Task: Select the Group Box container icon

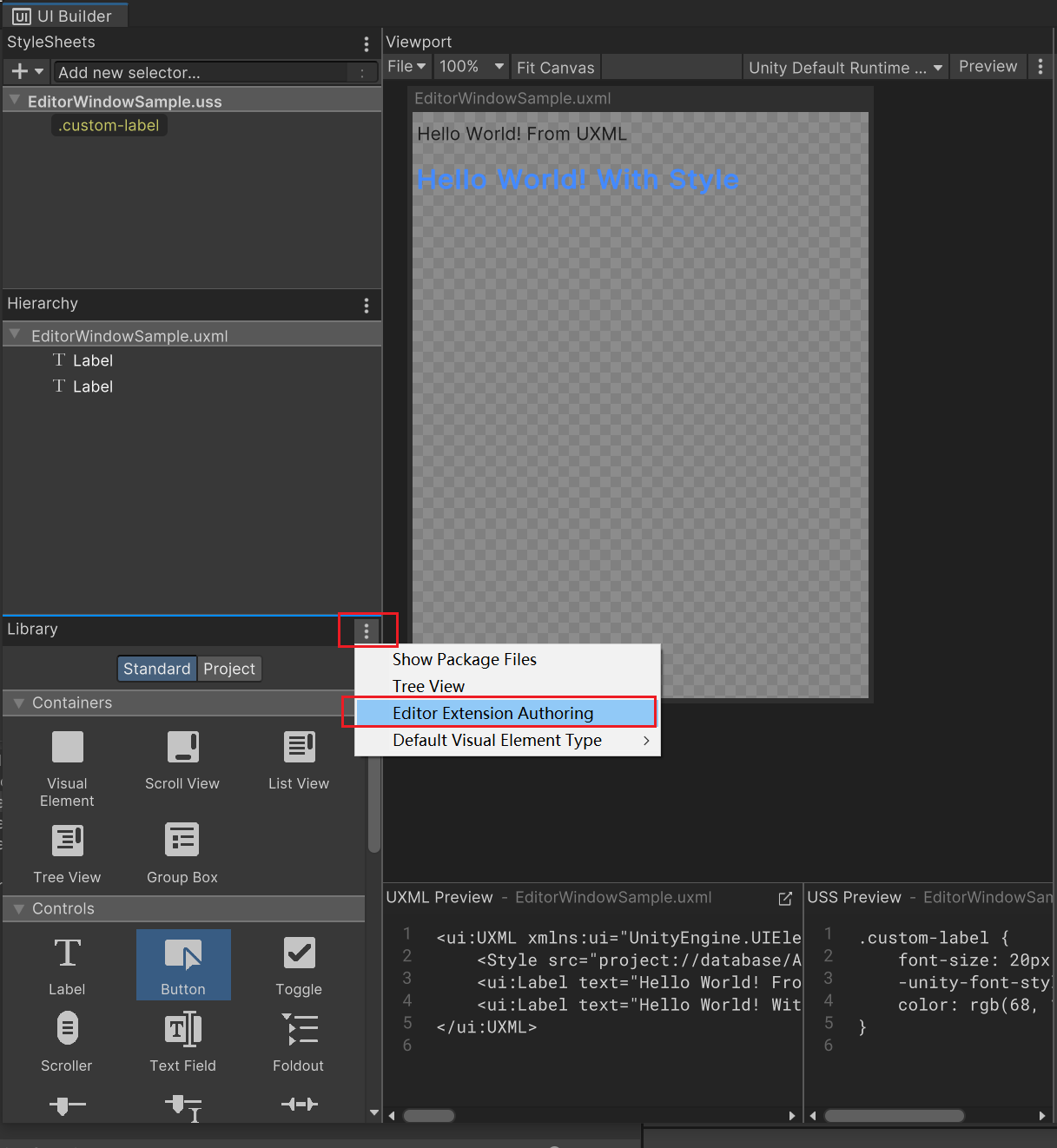Action: 182,841
